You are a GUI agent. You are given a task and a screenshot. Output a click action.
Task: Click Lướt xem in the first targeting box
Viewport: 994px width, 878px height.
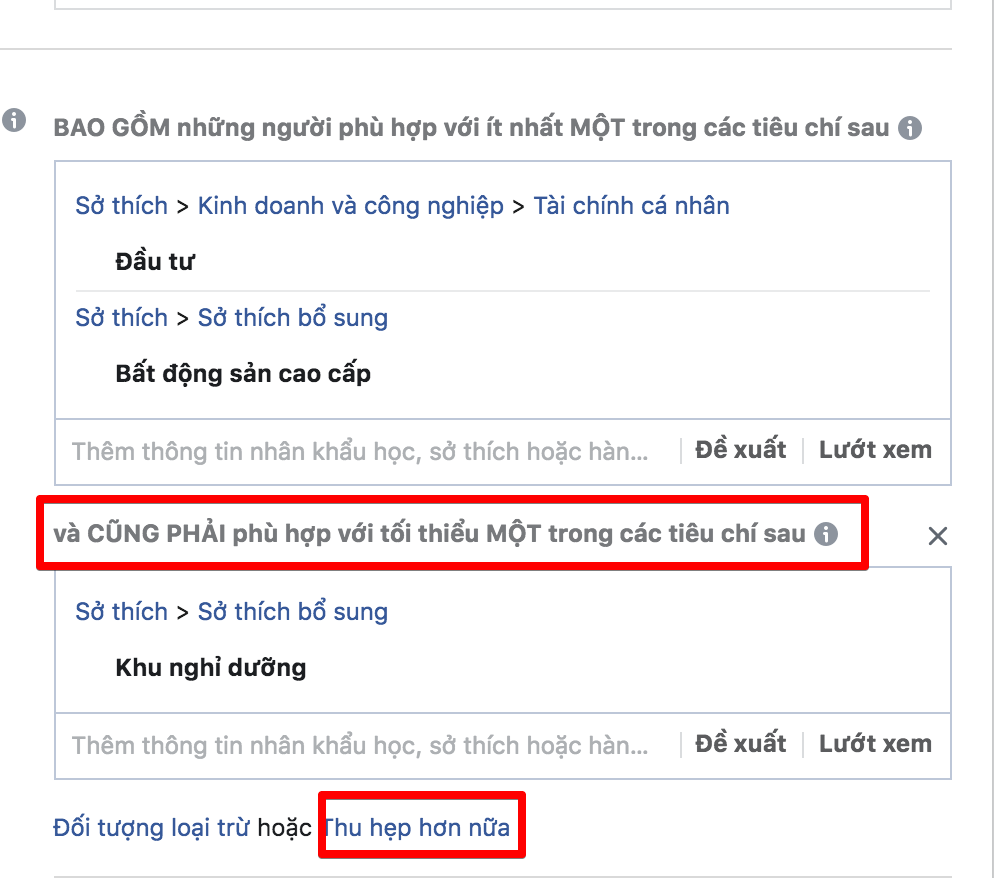875,449
